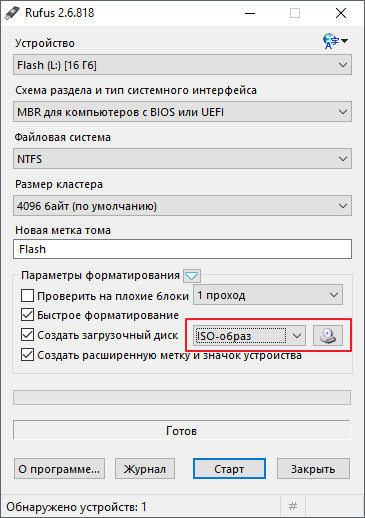
Task: Expand the 1 проход passes dropdown
Action: click(268, 295)
